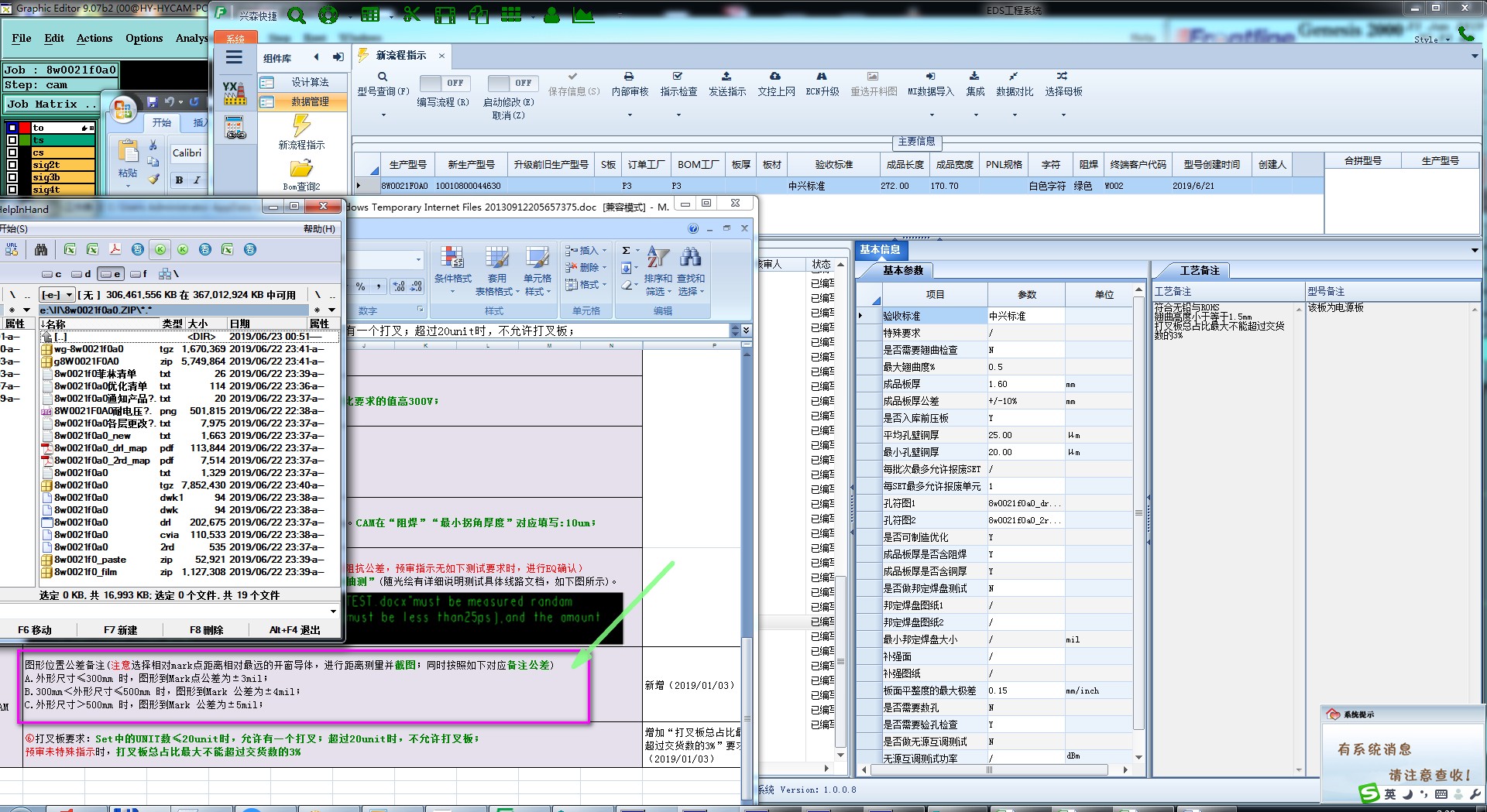
Task: Click F8 删除 button in HelpInHand
Action: tap(207, 630)
